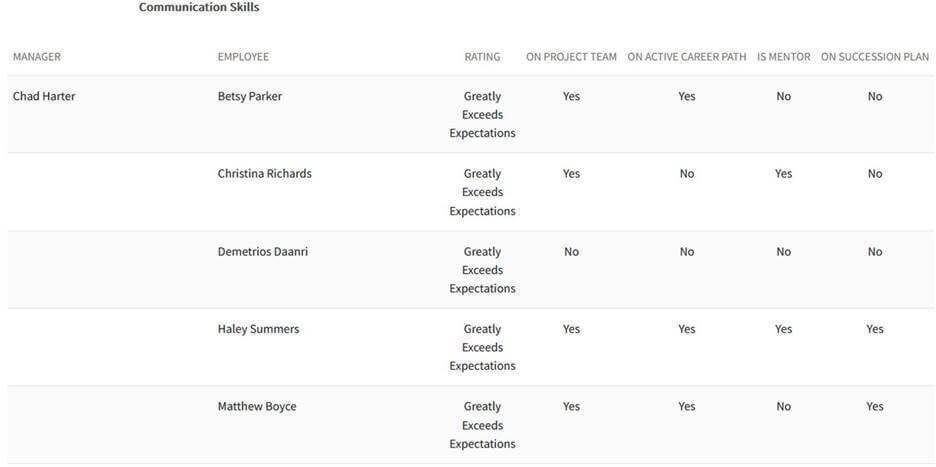The height and width of the screenshot is (467, 936).
Task: Click the ON SUCCESSION PLAN header
Action: pos(874,57)
